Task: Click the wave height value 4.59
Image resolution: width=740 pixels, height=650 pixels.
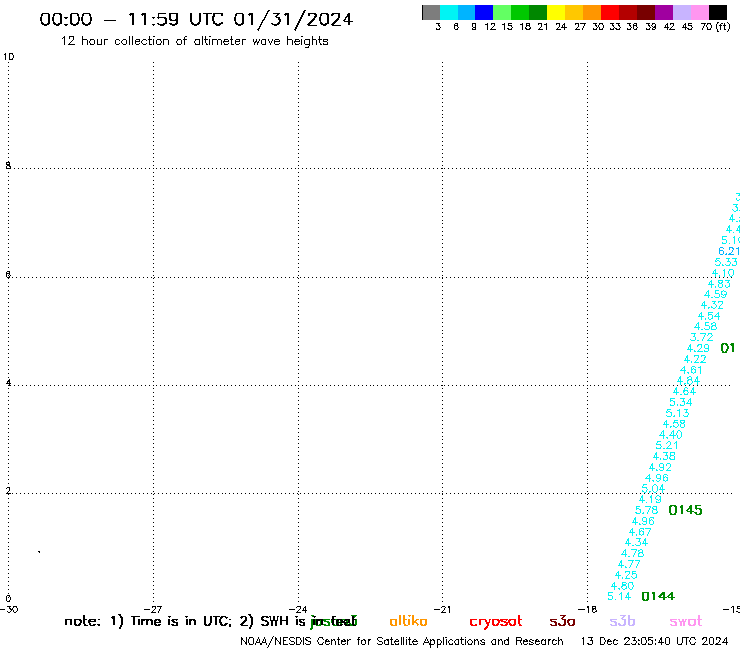Action: tap(715, 295)
